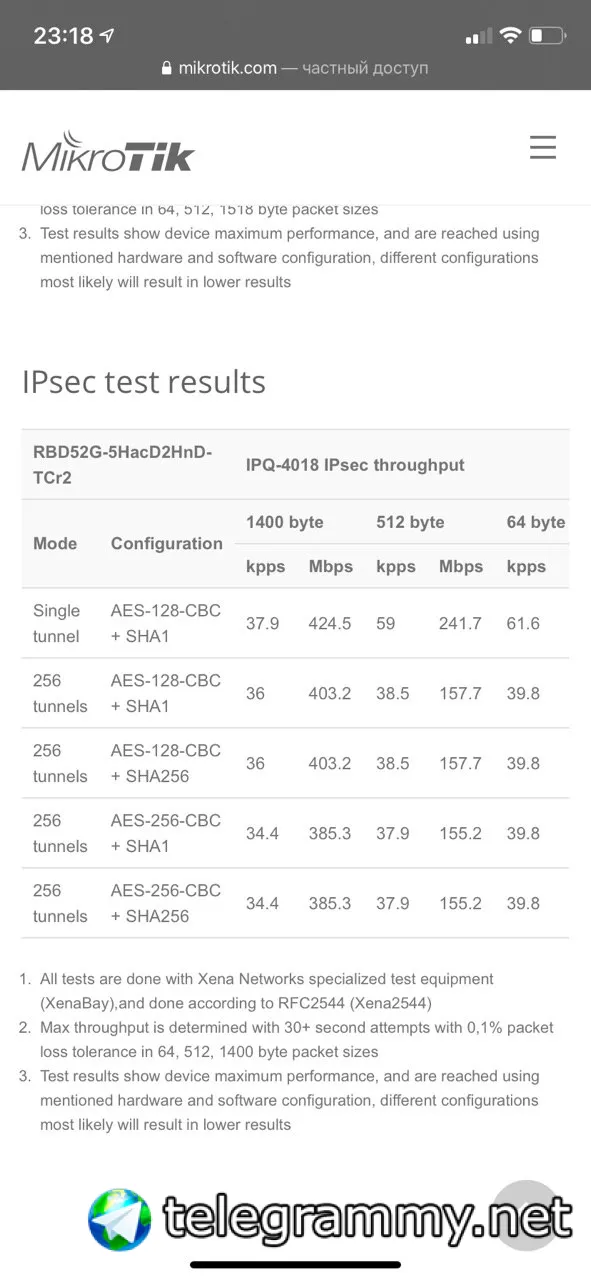Tap the AES-256-CBC + SHA256 configuration cell
Screen dimensions: 591x1280
pos(166,903)
